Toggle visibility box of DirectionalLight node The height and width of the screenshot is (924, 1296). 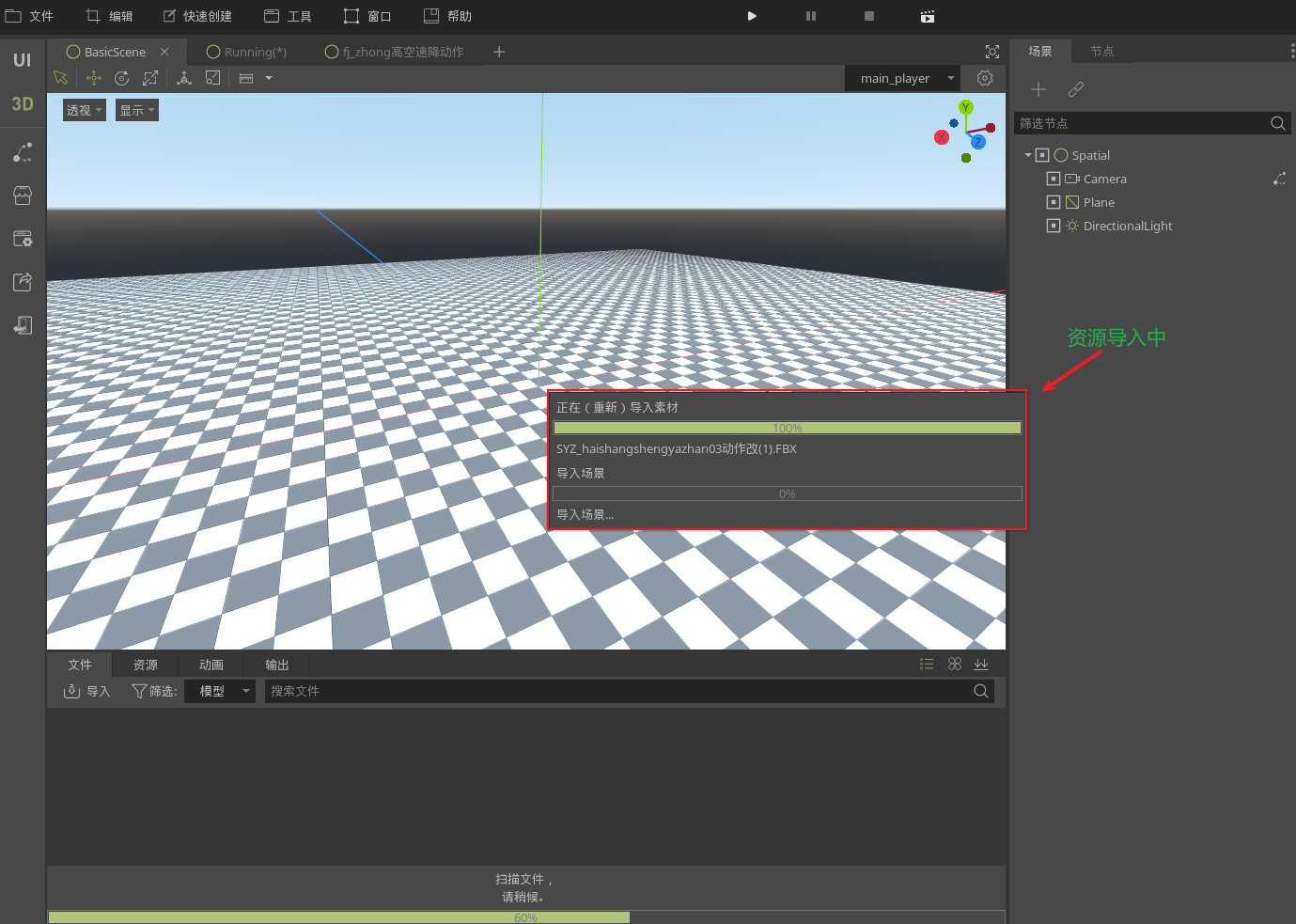pos(1054,226)
